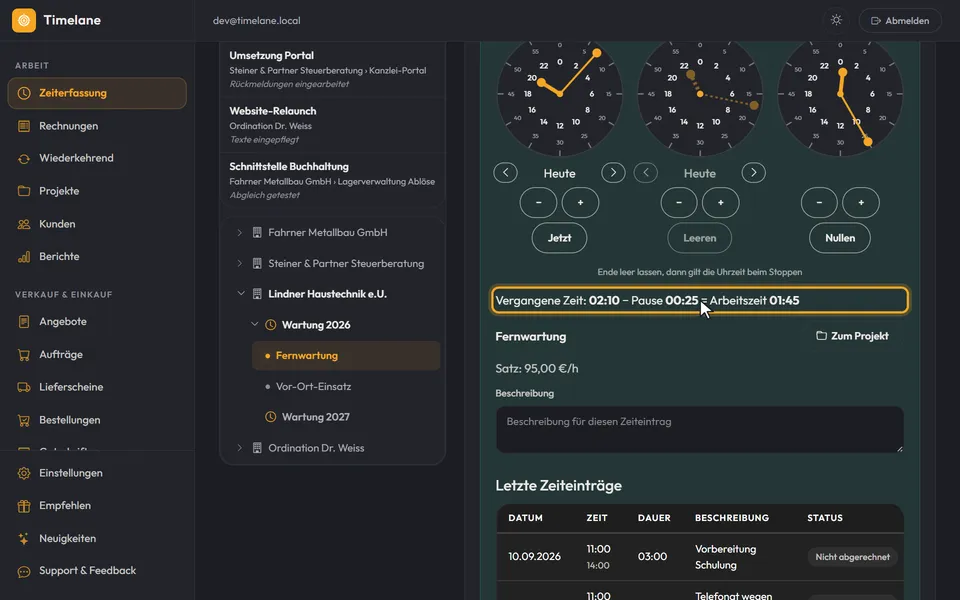The width and height of the screenshot is (960, 600).
Task: Click the Leeren button
Action: click(x=699, y=238)
